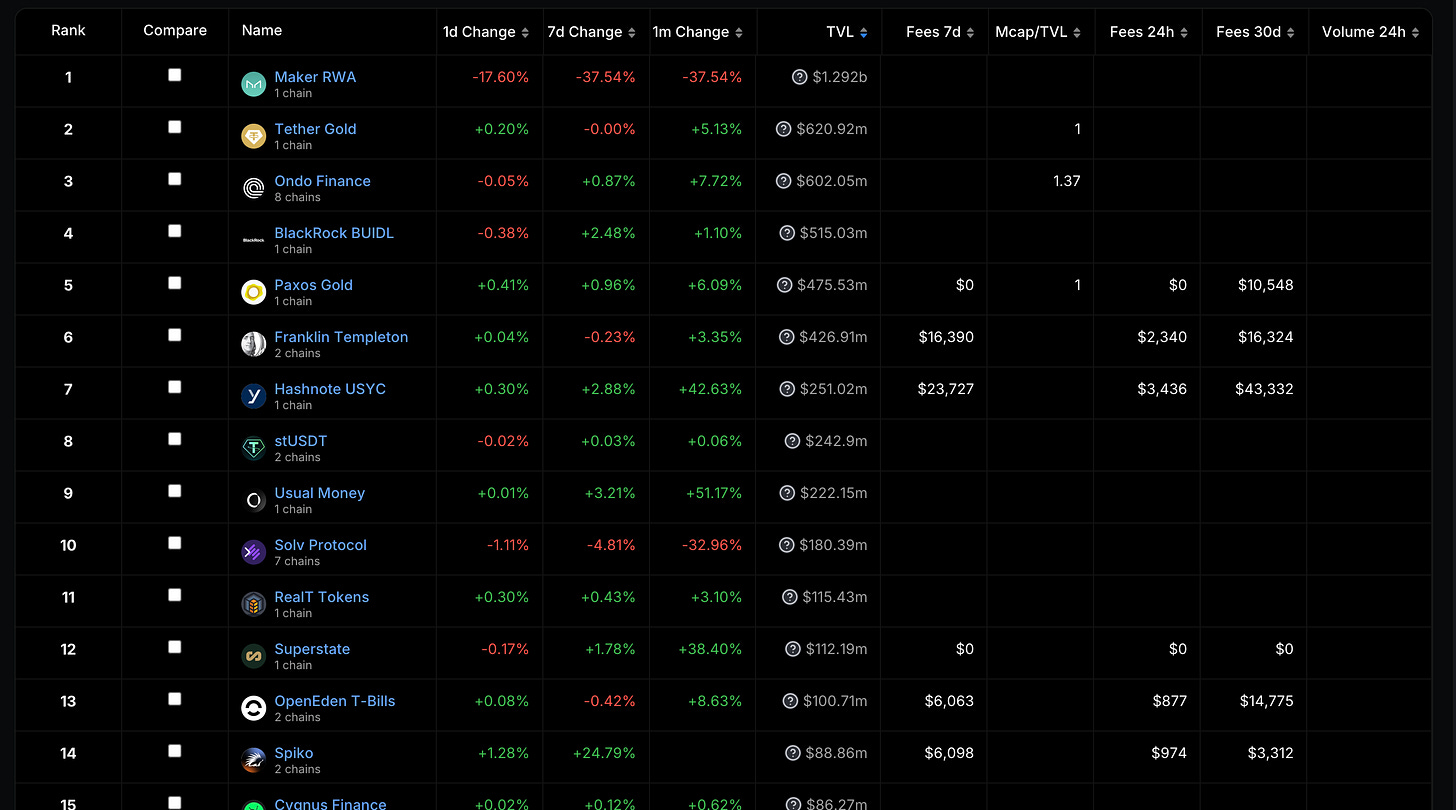The height and width of the screenshot is (810, 1456).
Task: Sort table by 1d Change
Action: pyautogui.click(x=486, y=32)
